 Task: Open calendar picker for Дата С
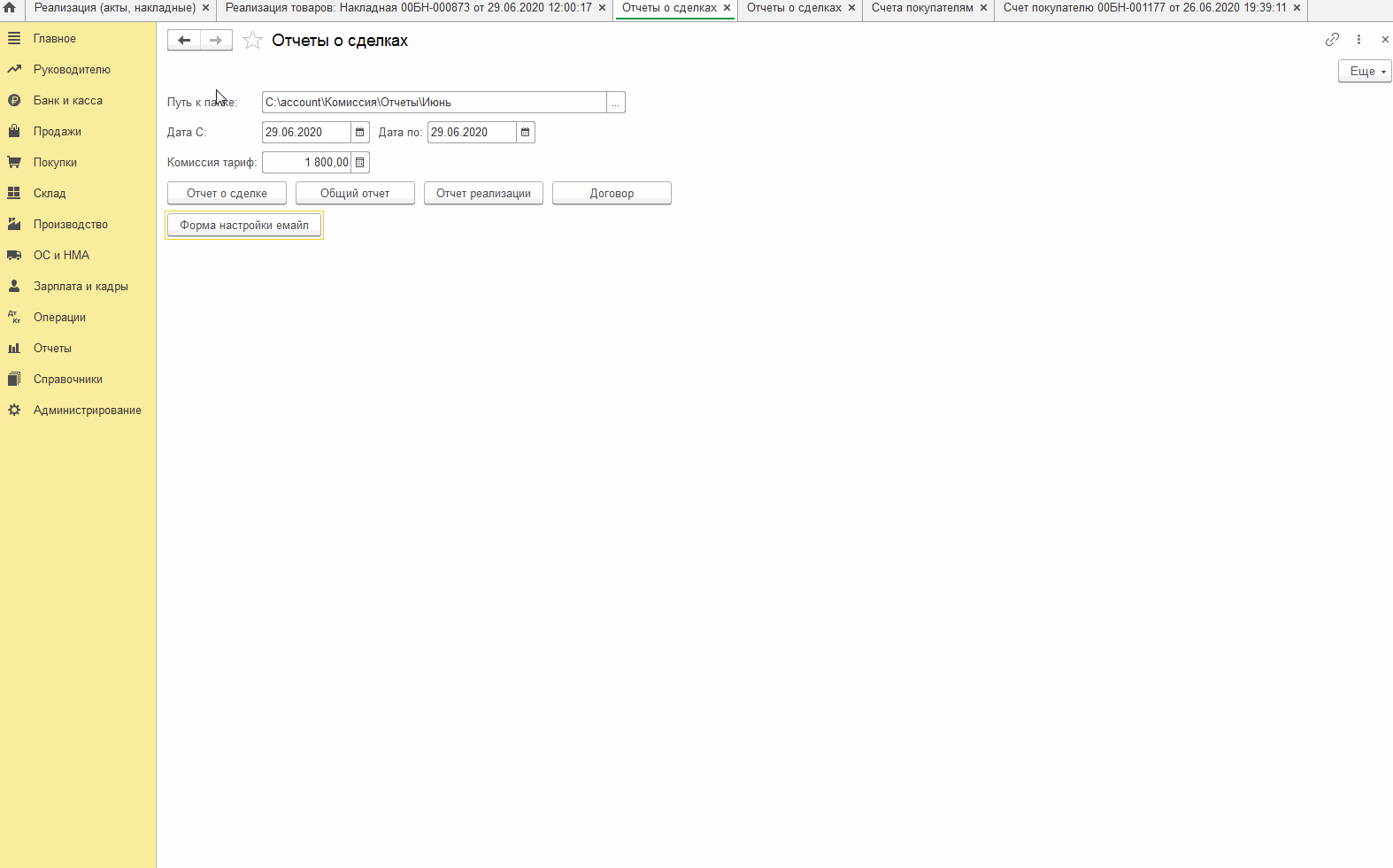[x=360, y=133]
